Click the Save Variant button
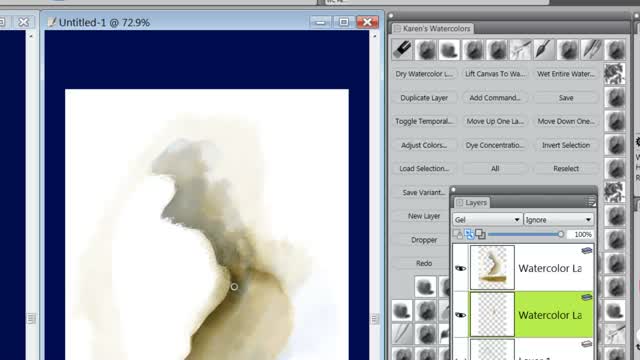640x360 pixels. pos(421,192)
